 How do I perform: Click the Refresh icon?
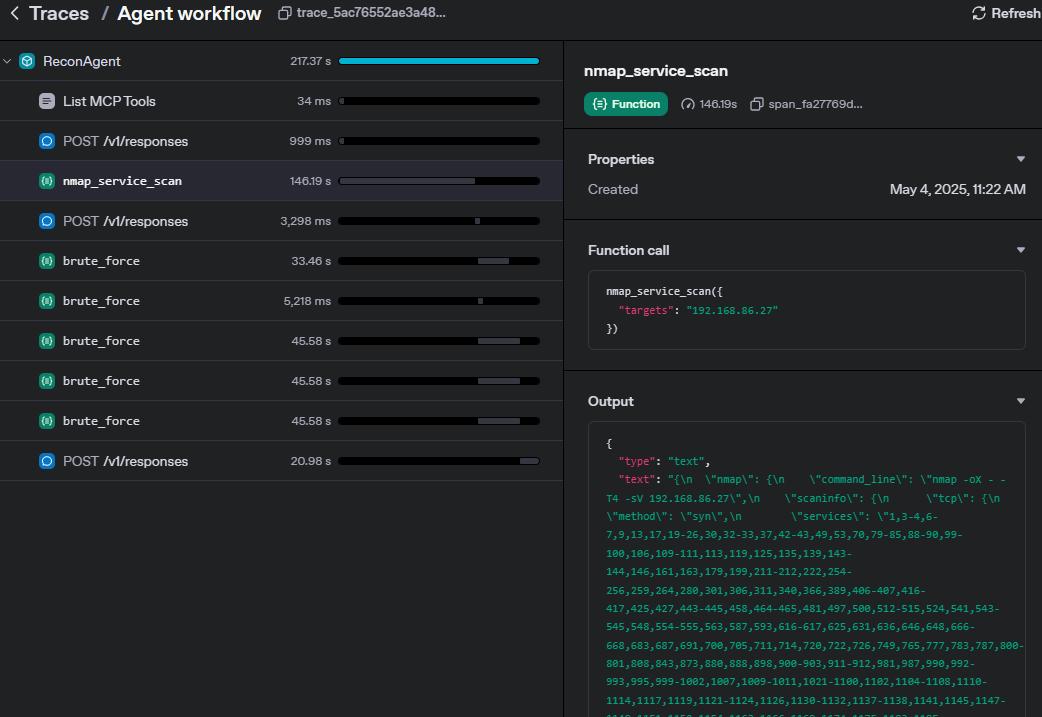[978, 14]
